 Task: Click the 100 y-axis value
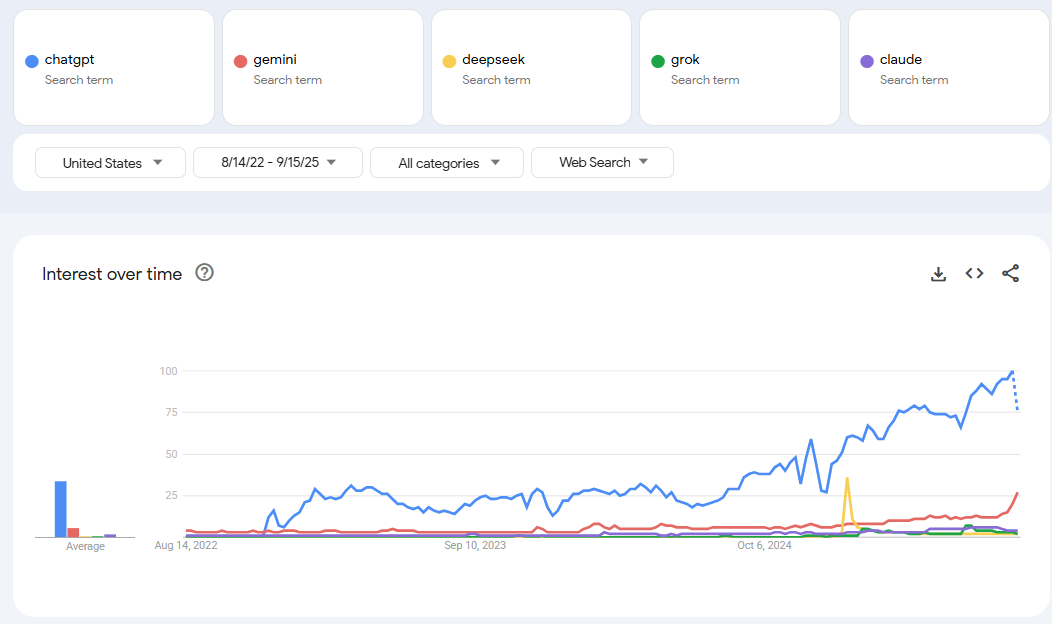tap(168, 371)
